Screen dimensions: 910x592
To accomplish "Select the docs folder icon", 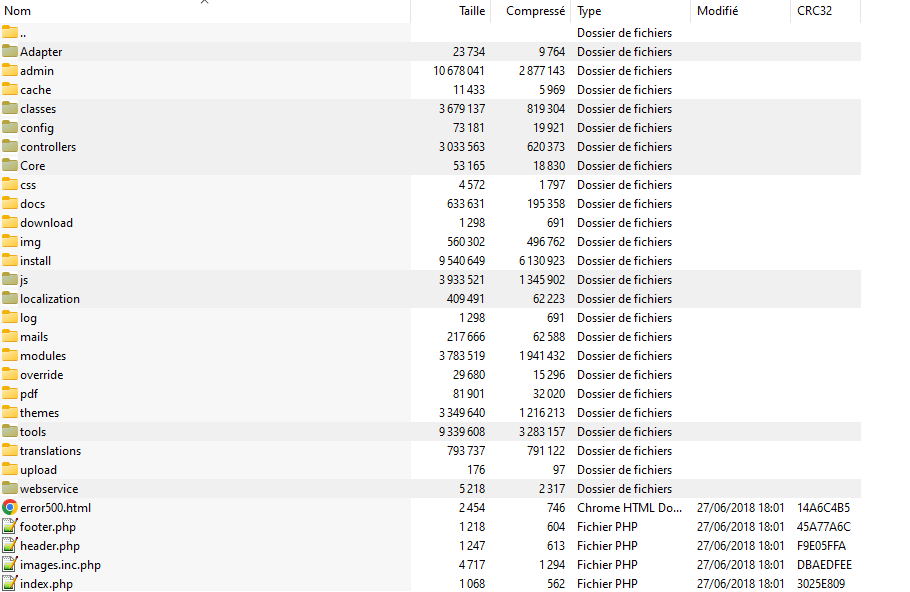I will [x=10, y=203].
